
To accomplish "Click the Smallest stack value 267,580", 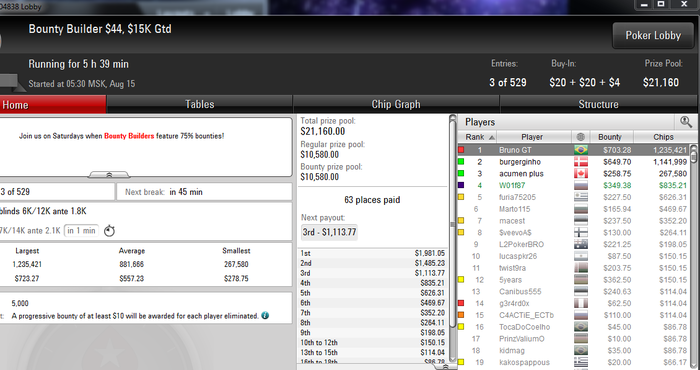I will 236,264.
